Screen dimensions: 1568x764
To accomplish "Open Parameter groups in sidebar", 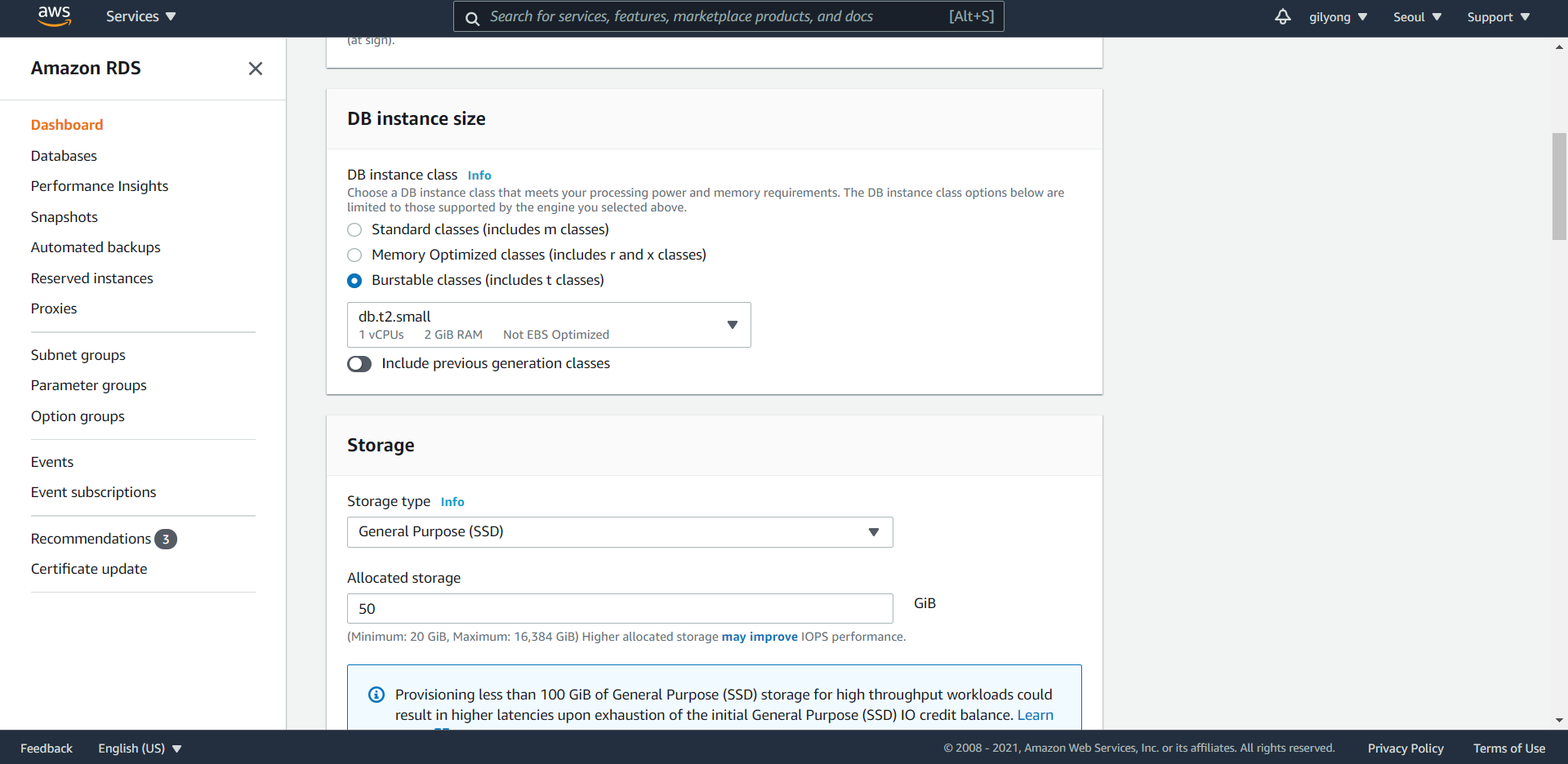I will click(89, 385).
